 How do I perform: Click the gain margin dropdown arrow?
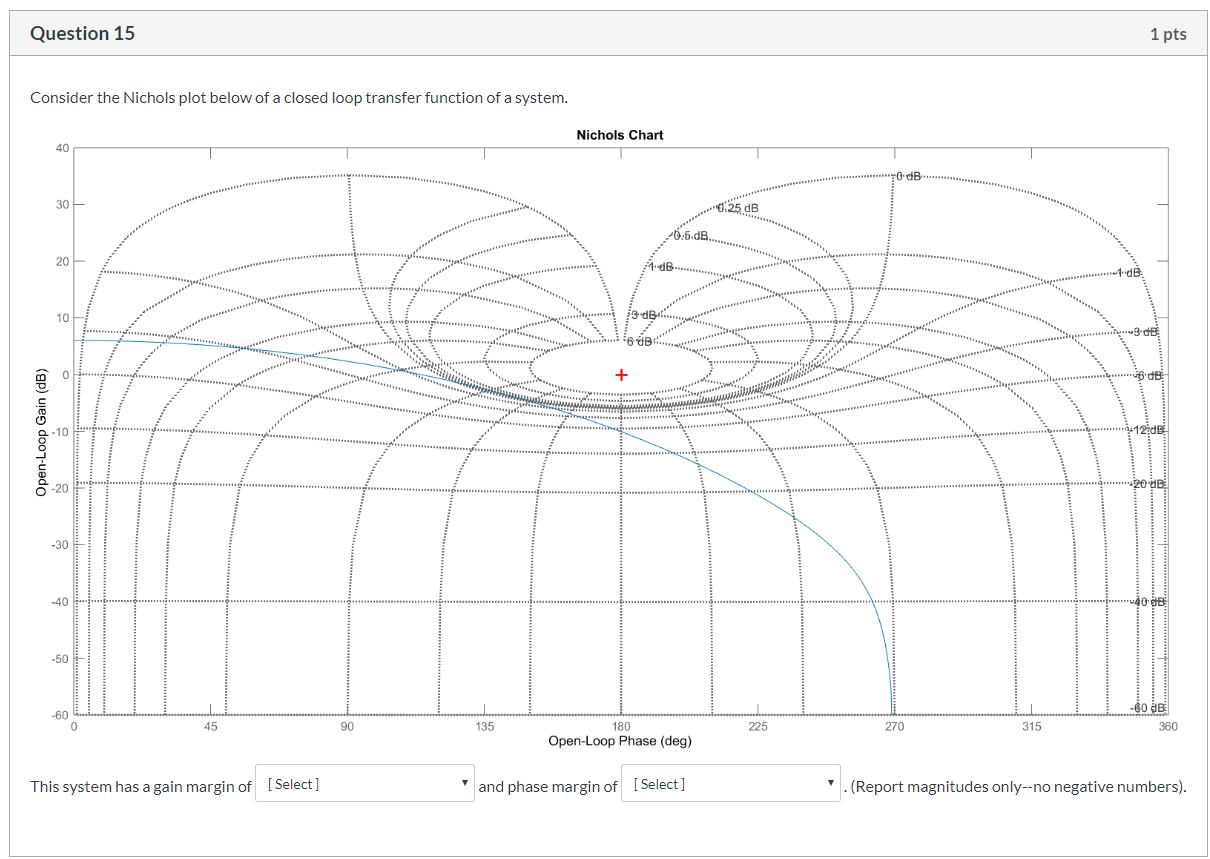coord(463,784)
